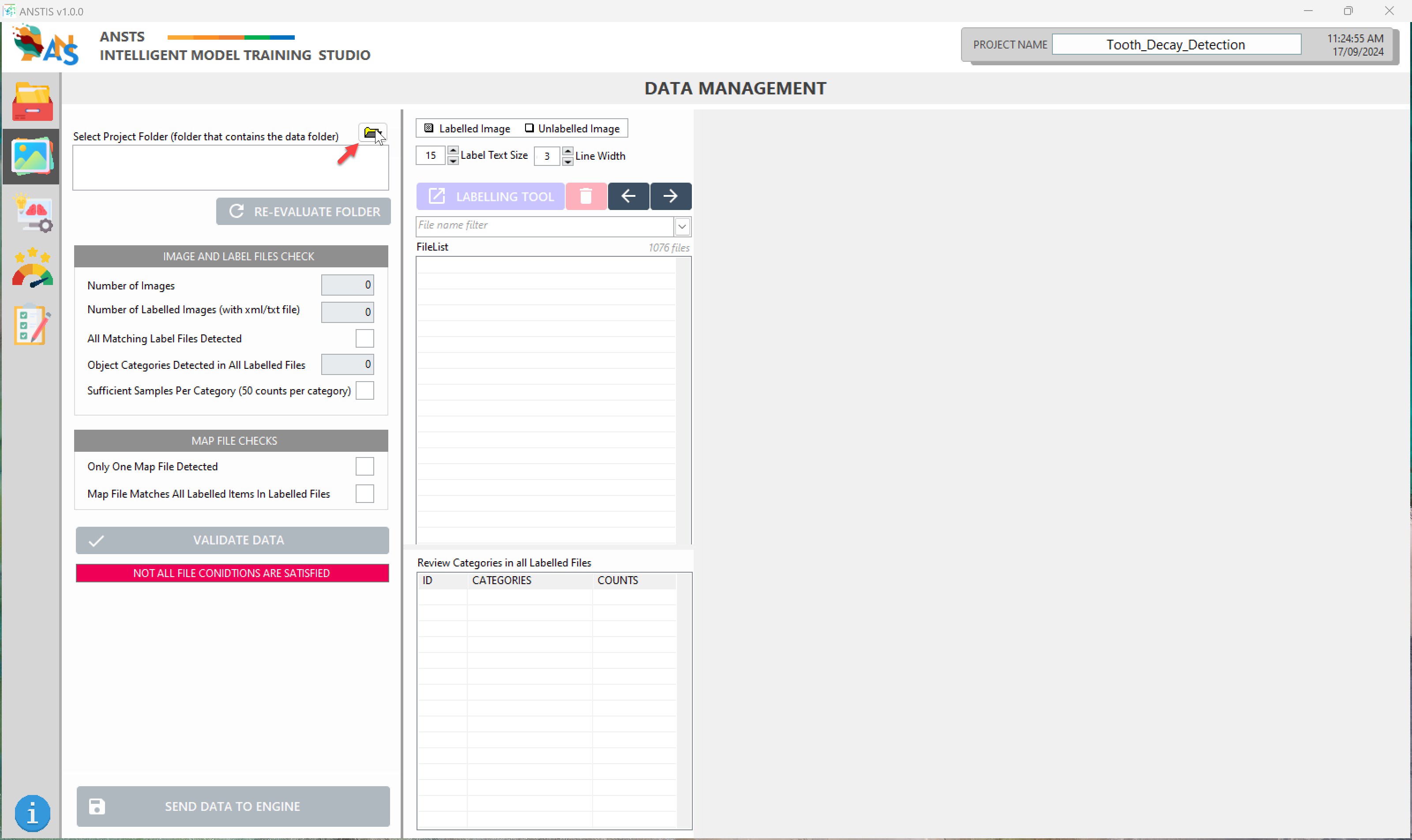Toggle the Labelled Image checkbox
Image resolution: width=1412 pixels, height=840 pixels.
tap(428, 128)
